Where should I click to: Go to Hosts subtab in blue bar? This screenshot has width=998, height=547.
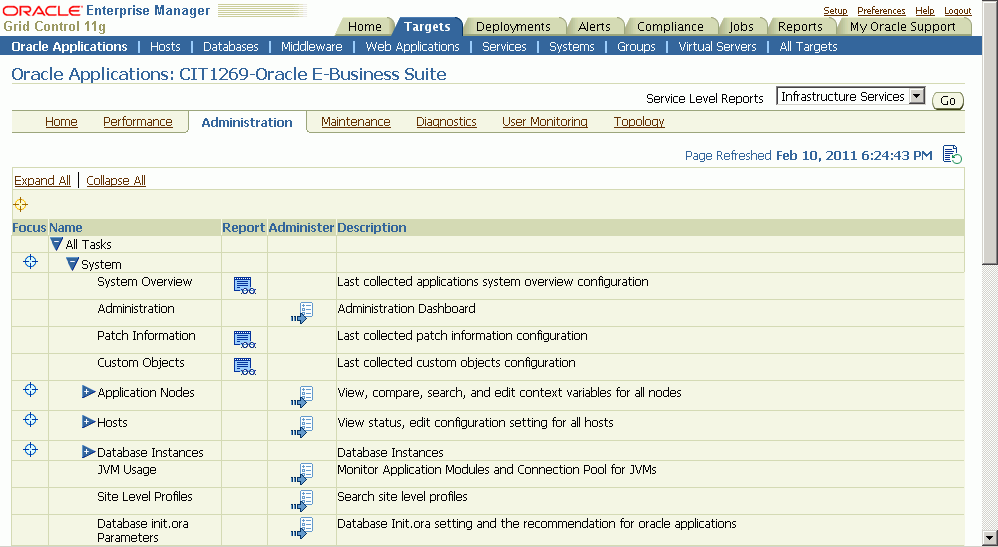click(165, 46)
